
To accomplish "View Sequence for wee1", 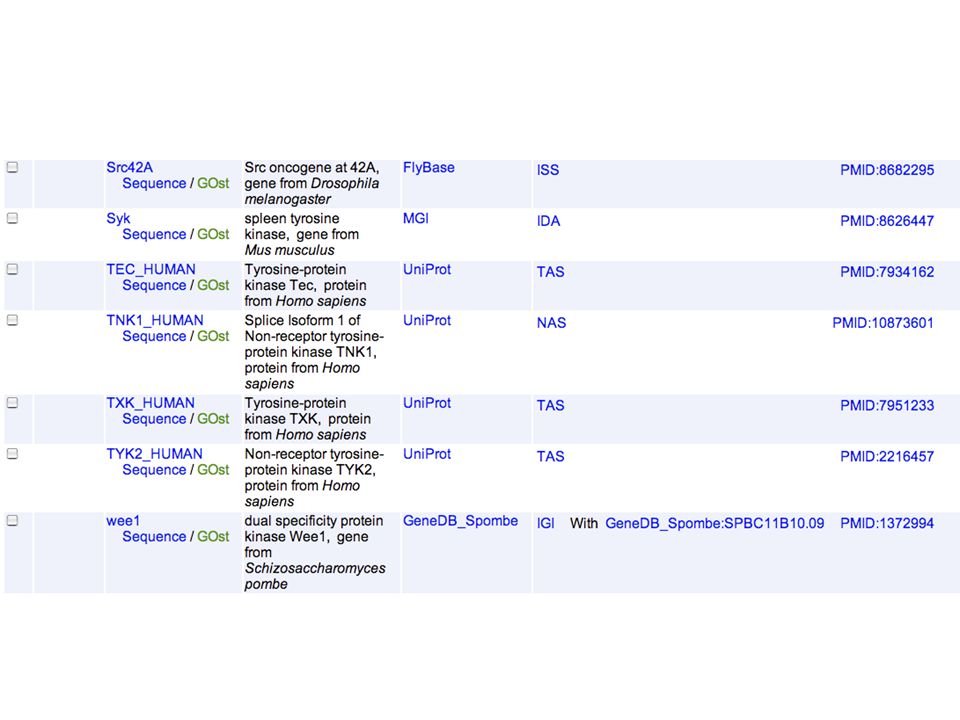I will click(154, 536).
